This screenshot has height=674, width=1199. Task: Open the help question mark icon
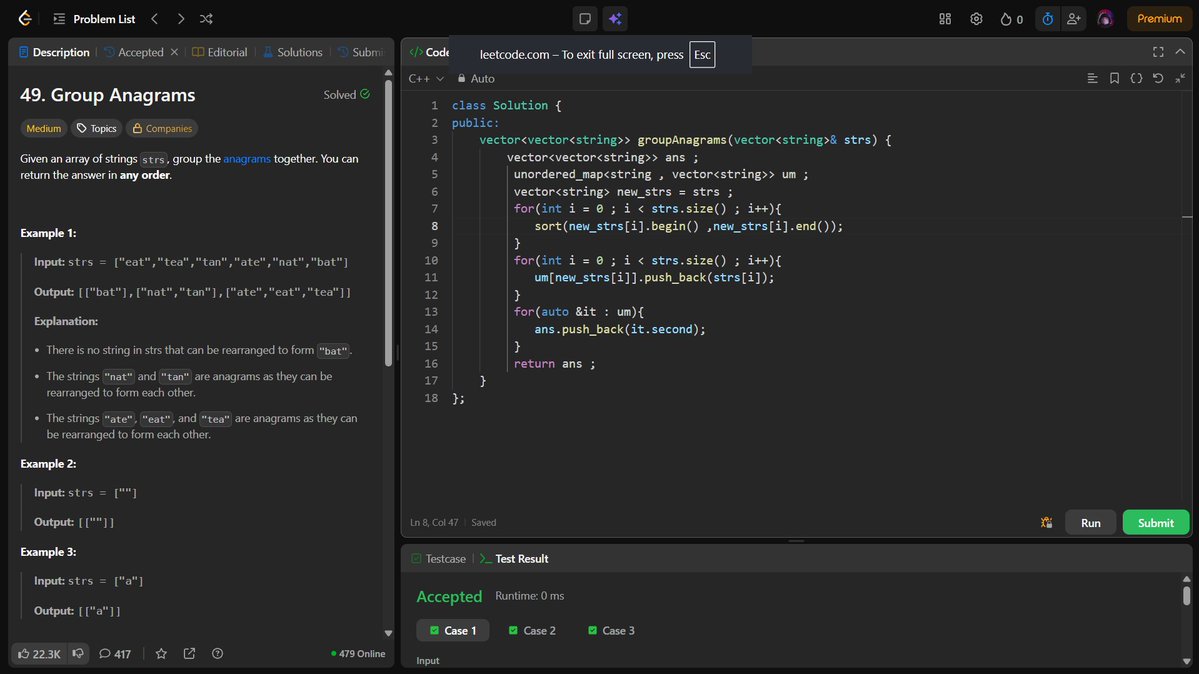click(x=218, y=653)
